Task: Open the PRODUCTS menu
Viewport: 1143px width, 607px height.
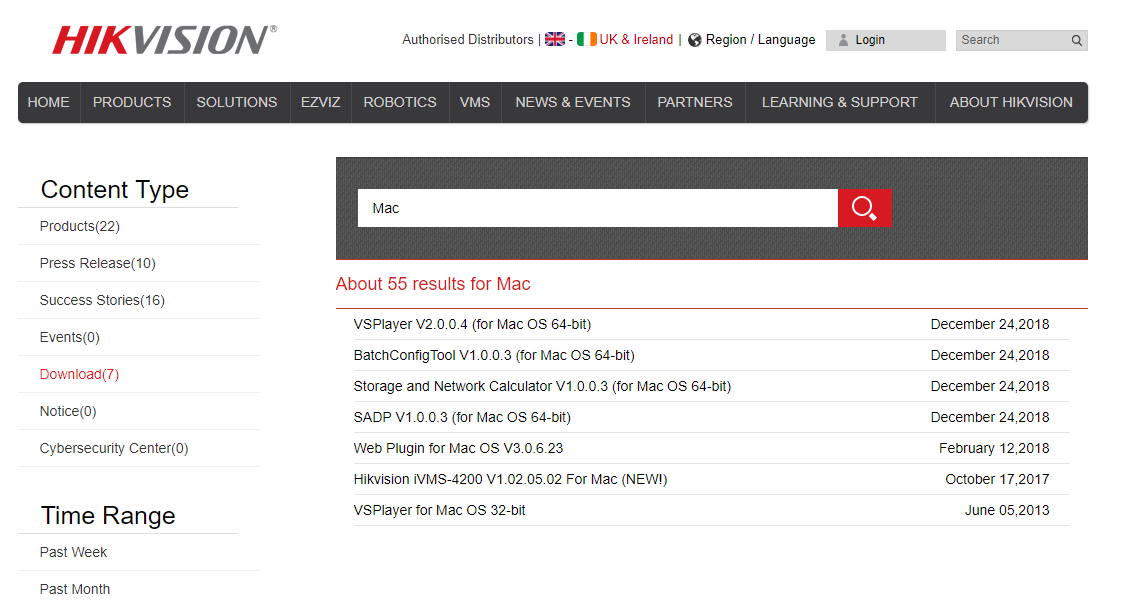Action: pos(132,102)
